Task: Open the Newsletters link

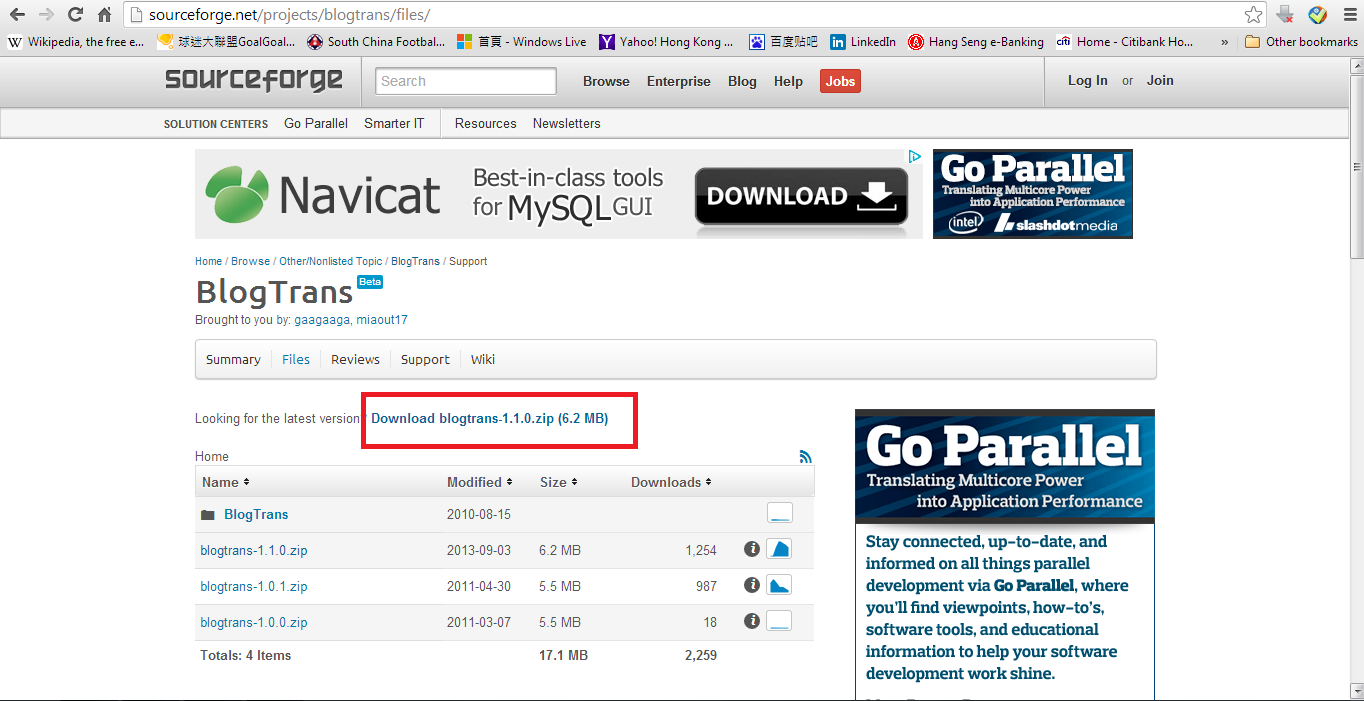Action: (566, 123)
